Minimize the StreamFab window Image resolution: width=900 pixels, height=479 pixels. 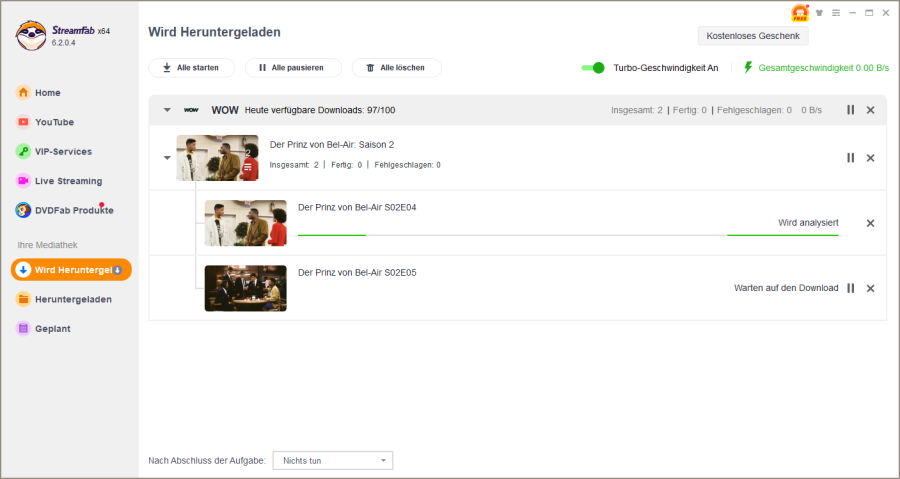coord(852,13)
